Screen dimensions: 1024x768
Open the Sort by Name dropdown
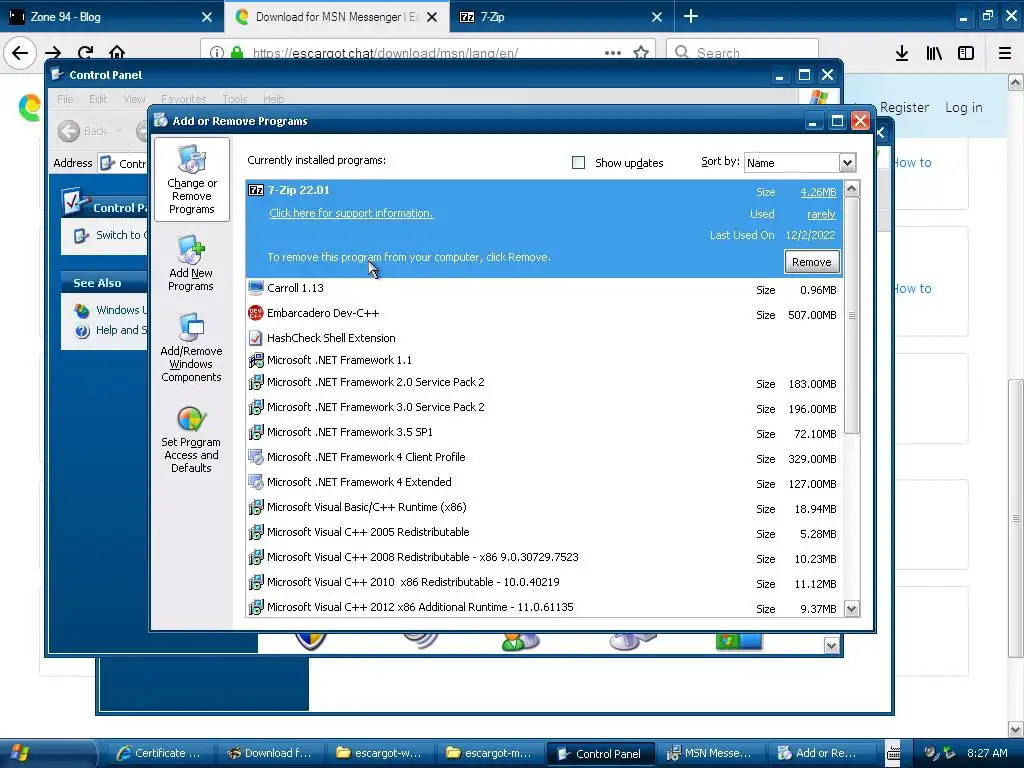coord(847,163)
